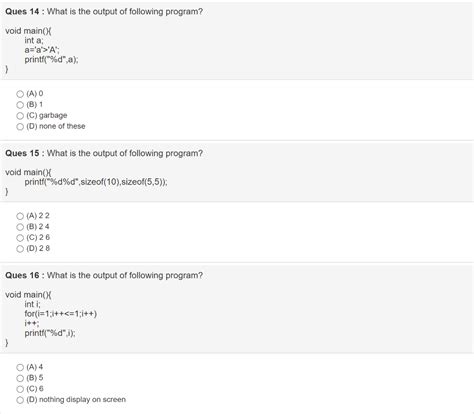
Task: Pick (D) none of these in Ques 14
Action: click(20, 127)
